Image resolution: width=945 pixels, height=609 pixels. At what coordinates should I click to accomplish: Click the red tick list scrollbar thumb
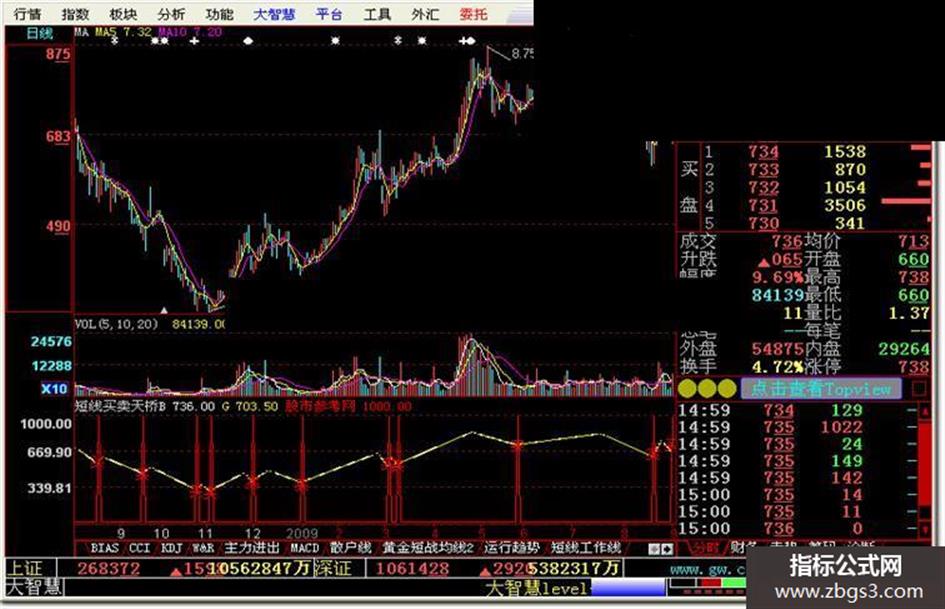click(x=924, y=463)
